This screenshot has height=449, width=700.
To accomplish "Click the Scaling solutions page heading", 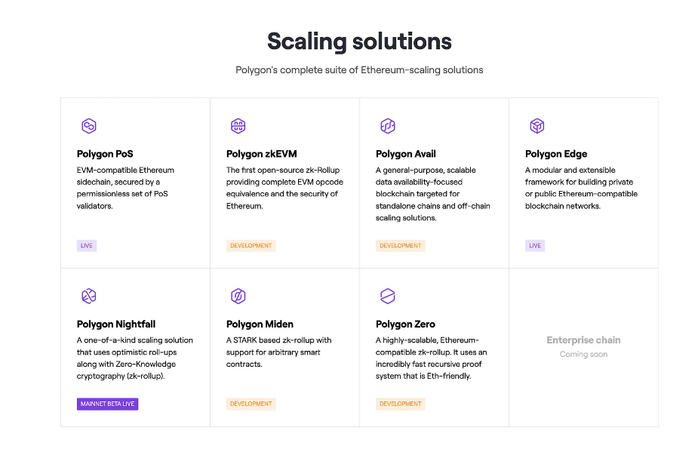I will point(359,41).
